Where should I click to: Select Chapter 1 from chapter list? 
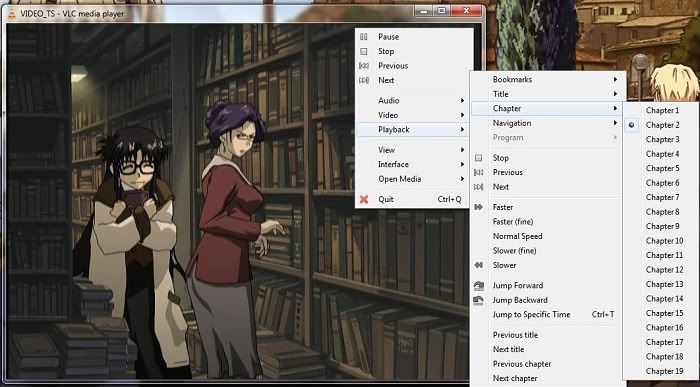coord(661,110)
